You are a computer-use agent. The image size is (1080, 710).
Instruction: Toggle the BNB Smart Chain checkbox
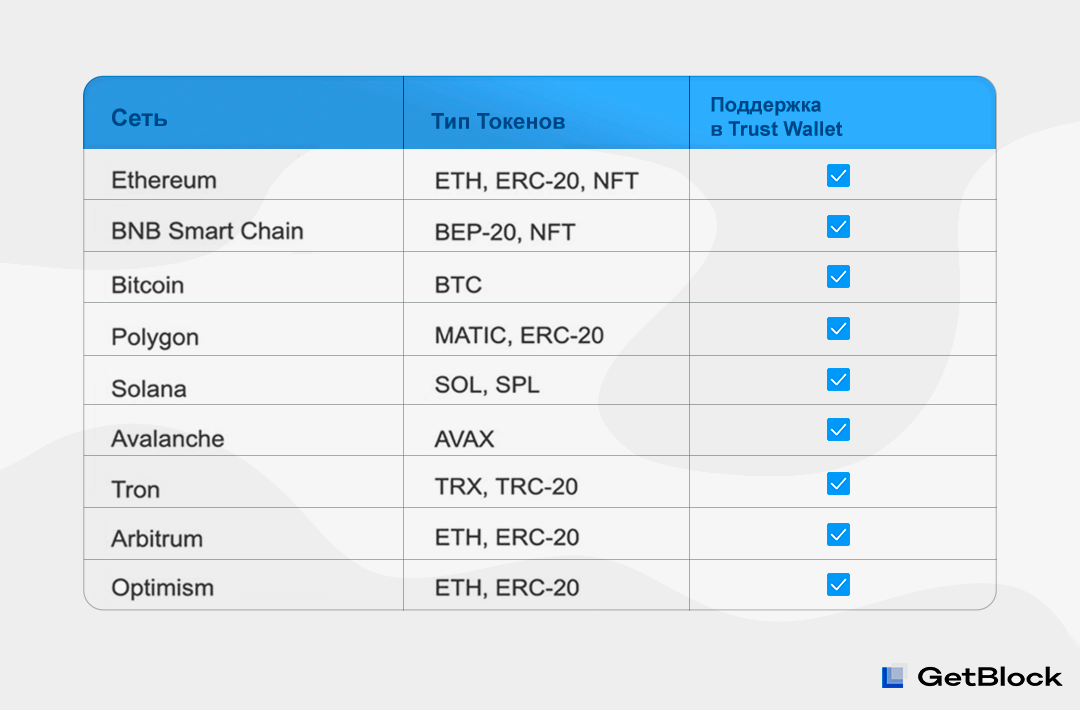(838, 227)
